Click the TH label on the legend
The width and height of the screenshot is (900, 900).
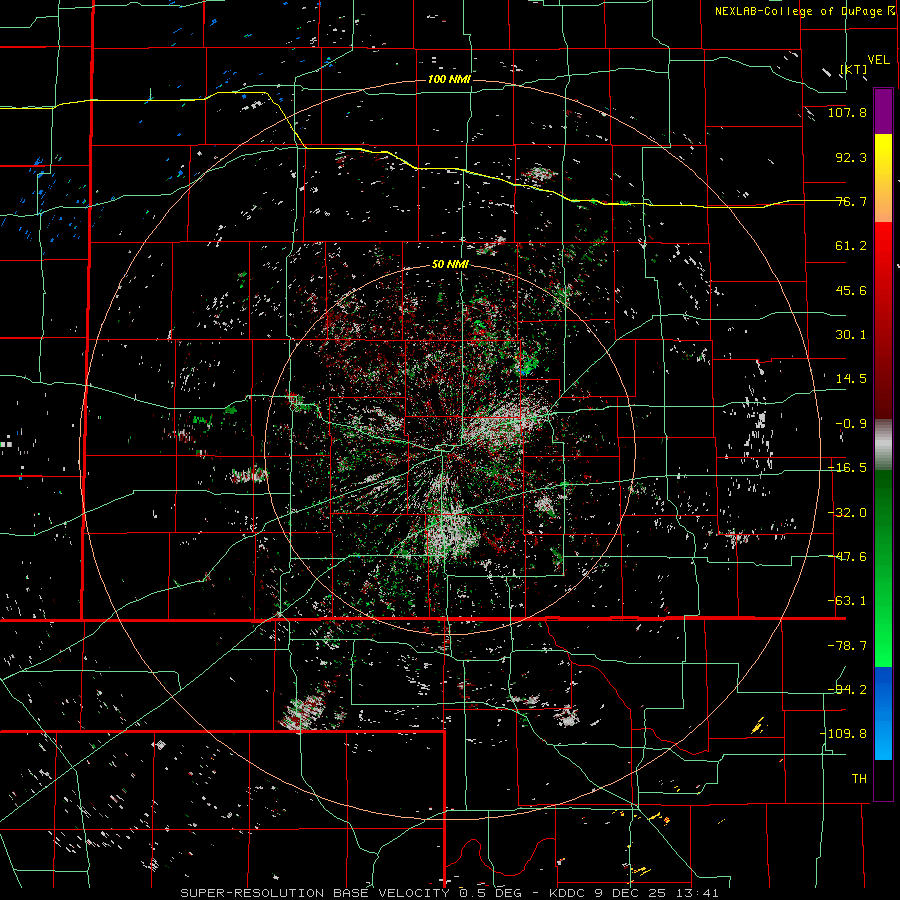pyautogui.click(x=859, y=778)
